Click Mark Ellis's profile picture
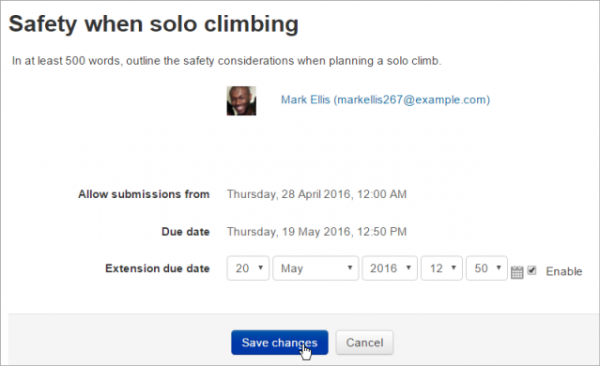The width and height of the screenshot is (600, 366). pyautogui.click(x=241, y=101)
